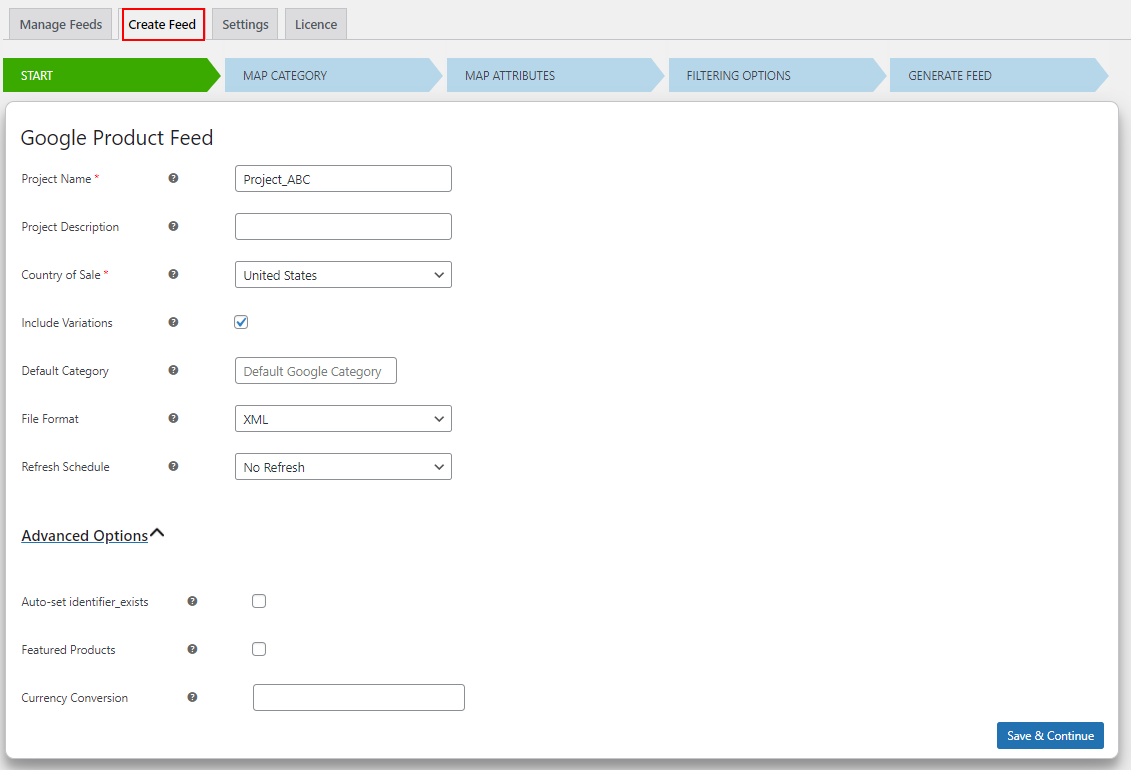Image resolution: width=1131 pixels, height=770 pixels.
Task: Click the help icon beside Country of Sale
Action: (x=173, y=274)
